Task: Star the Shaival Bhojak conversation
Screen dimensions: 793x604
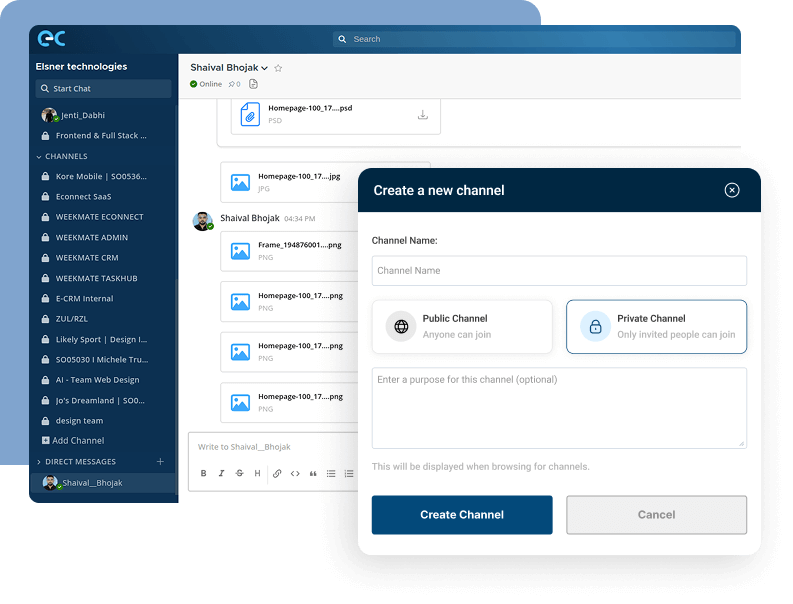Action: tap(278, 68)
